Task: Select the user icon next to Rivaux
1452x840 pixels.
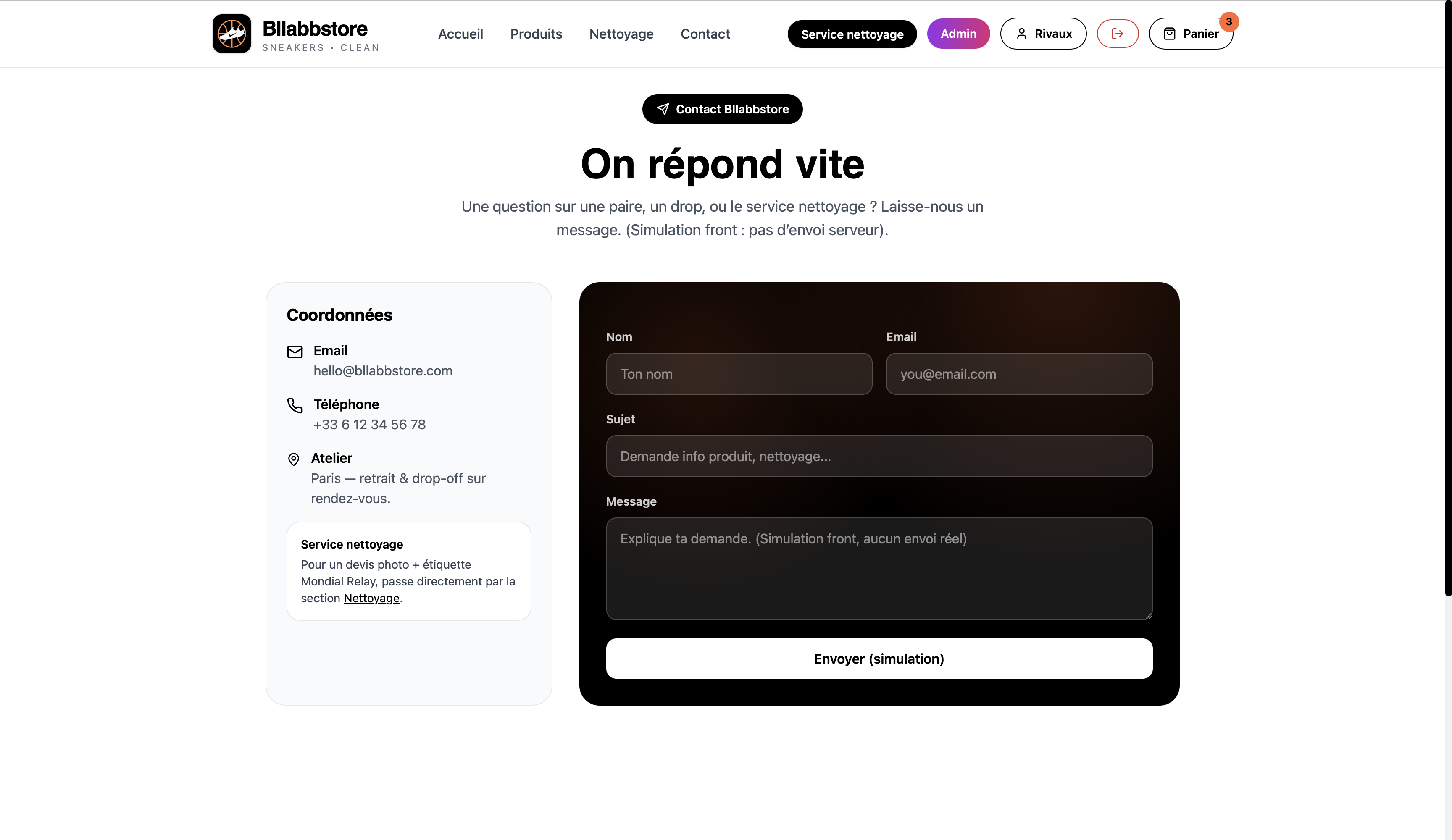Action: click(x=1021, y=34)
